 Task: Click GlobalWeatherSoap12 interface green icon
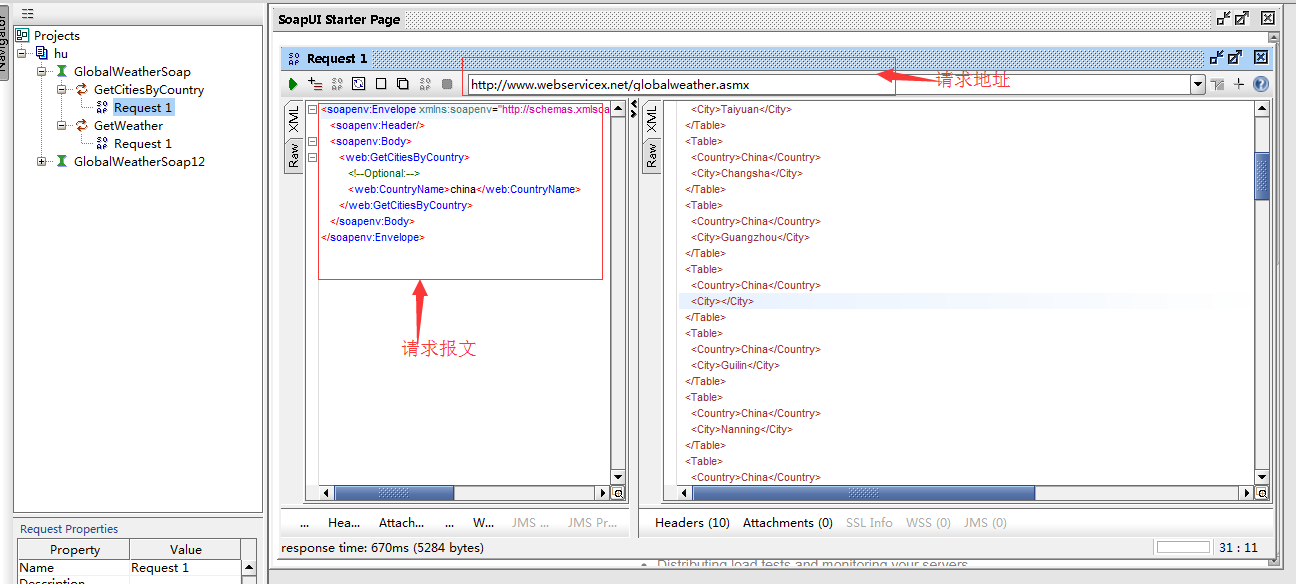tap(62, 161)
